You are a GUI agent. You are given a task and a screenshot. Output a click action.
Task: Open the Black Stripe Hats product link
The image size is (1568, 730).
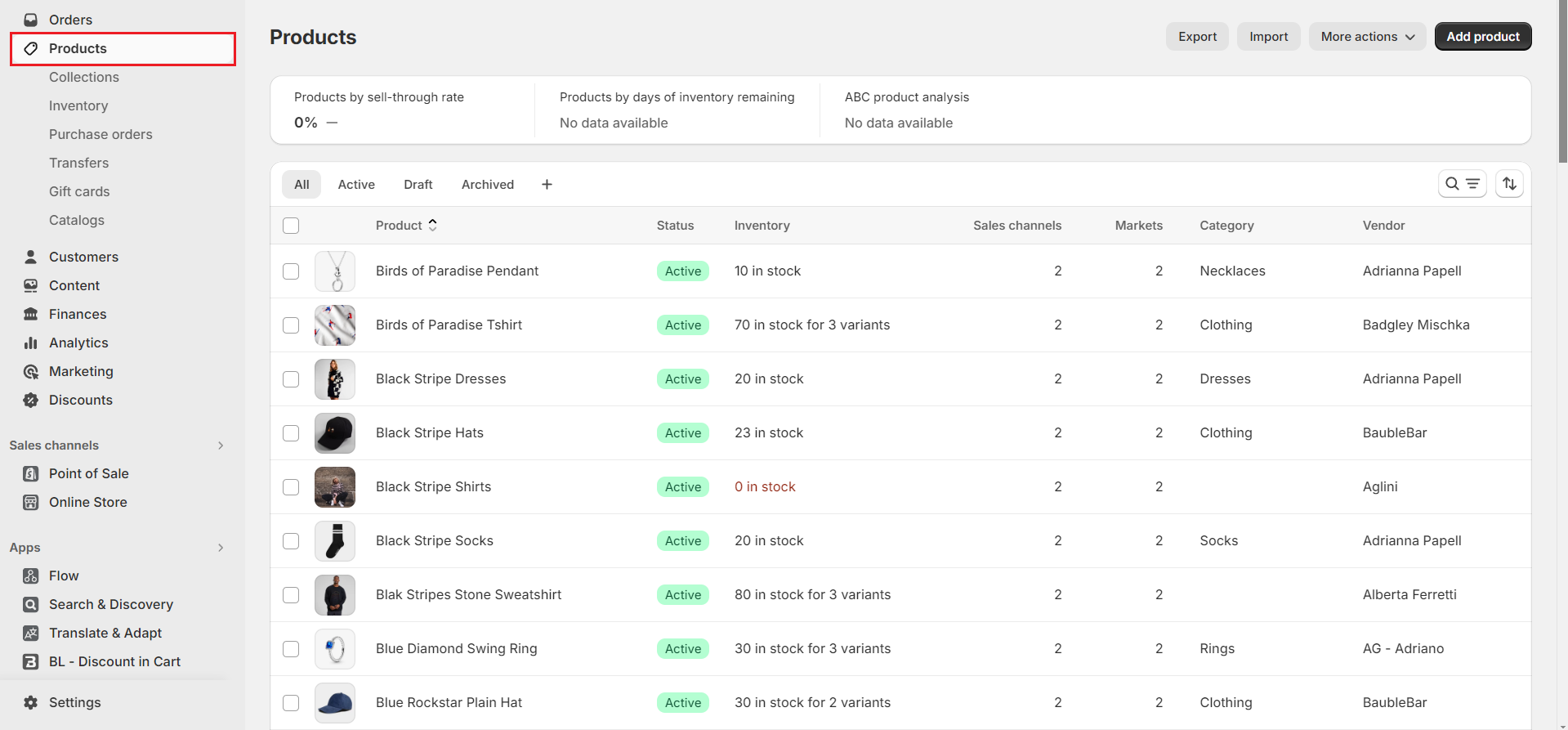tap(429, 432)
